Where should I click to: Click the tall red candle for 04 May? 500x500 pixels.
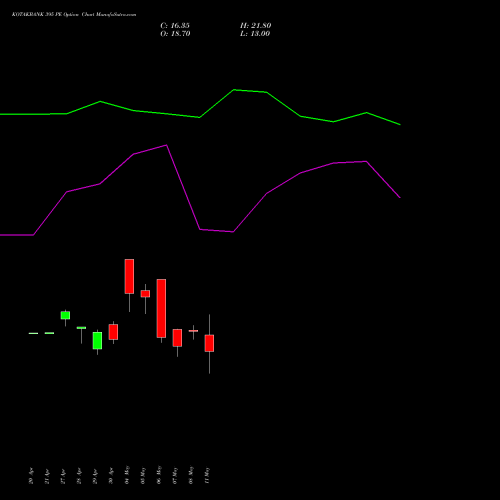[129, 276]
